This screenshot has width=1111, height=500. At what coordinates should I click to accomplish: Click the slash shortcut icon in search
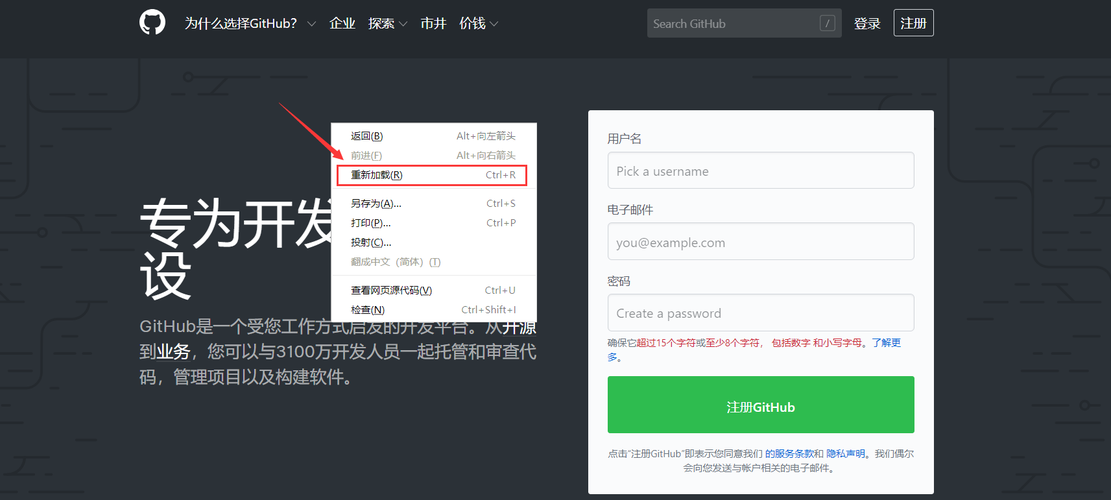tap(827, 23)
